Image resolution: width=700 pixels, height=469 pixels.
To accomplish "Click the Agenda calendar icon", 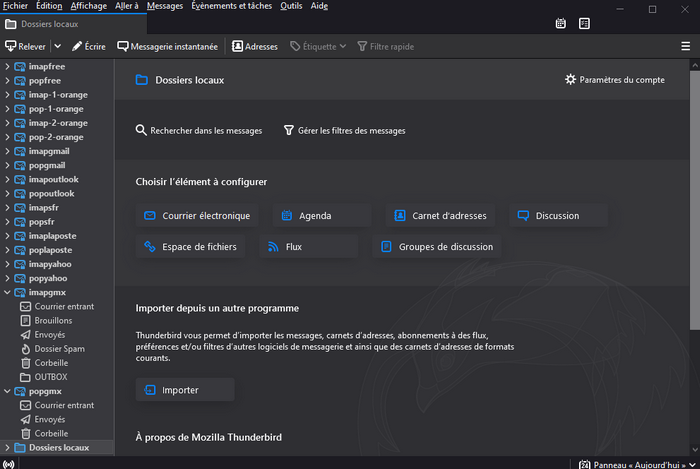I will coord(287,216).
